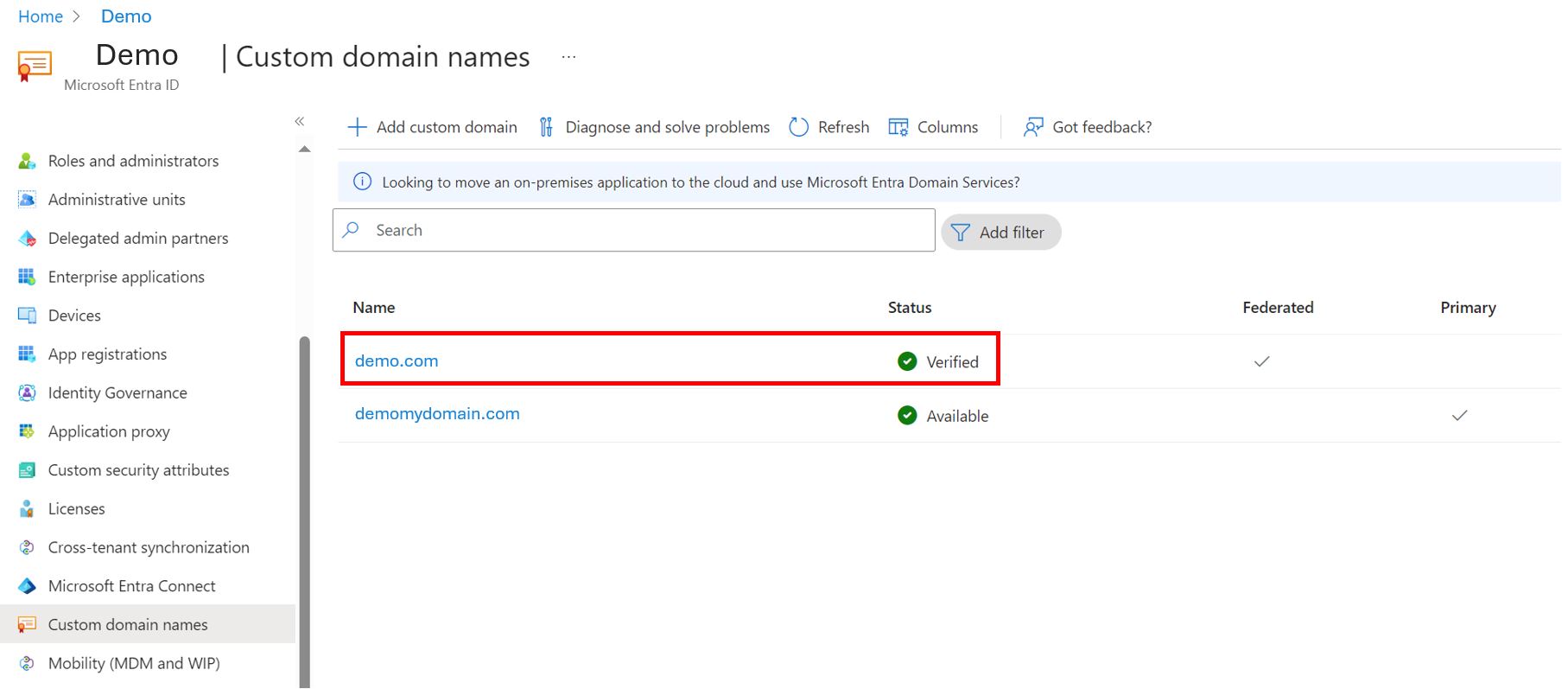This screenshot has width=1568, height=689.
Task: Click the green Available status icon
Action: pyautogui.click(x=907, y=415)
